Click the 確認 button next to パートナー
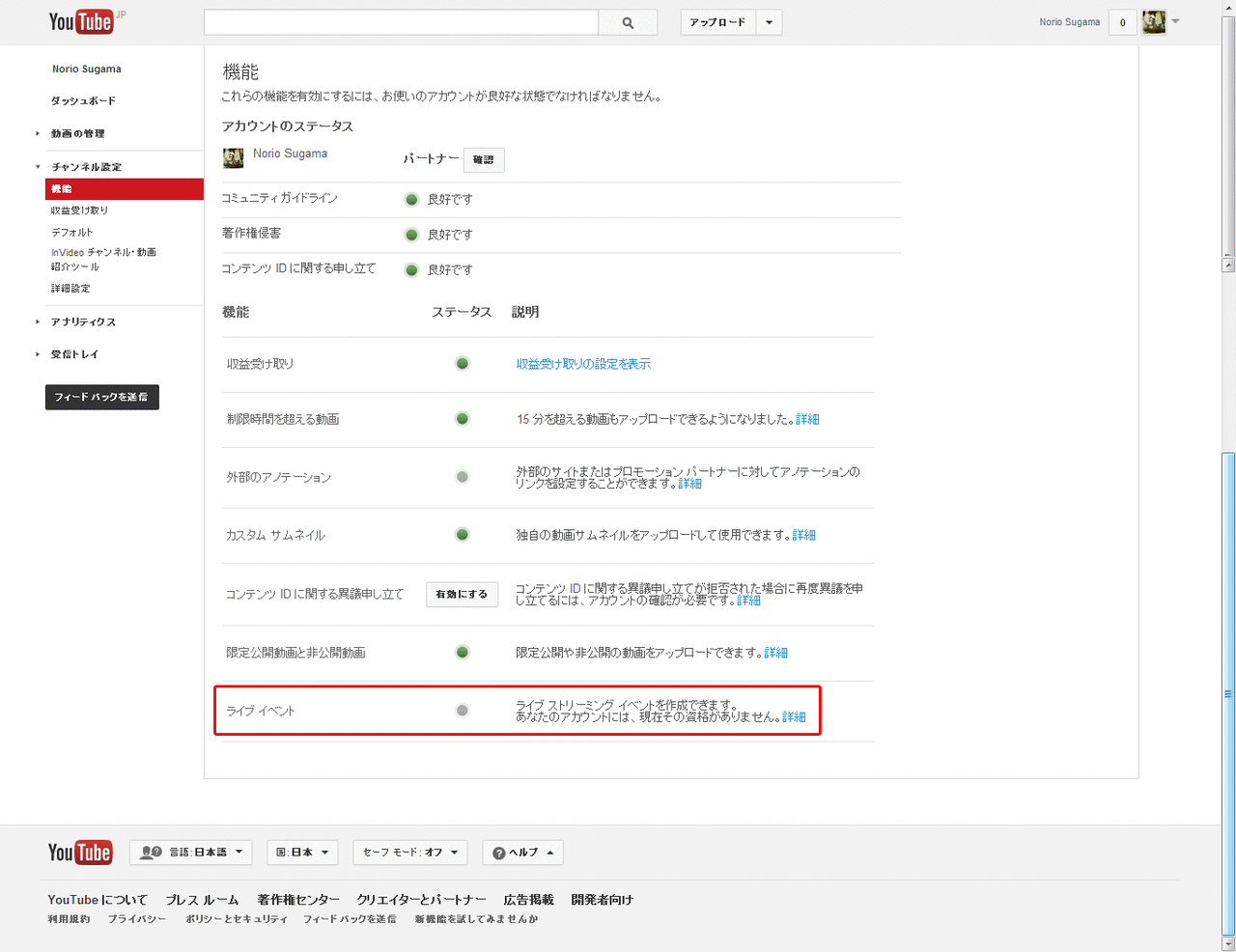Image resolution: width=1236 pixels, height=952 pixels. click(x=484, y=159)
